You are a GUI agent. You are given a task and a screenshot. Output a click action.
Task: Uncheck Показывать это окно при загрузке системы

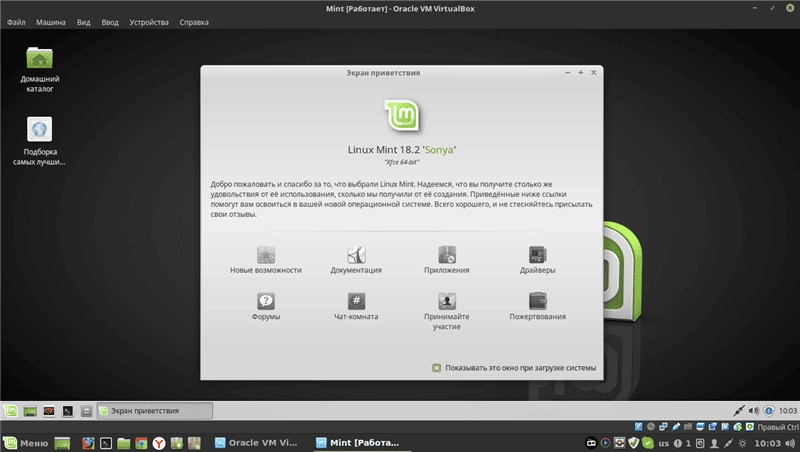click(436, 368)
